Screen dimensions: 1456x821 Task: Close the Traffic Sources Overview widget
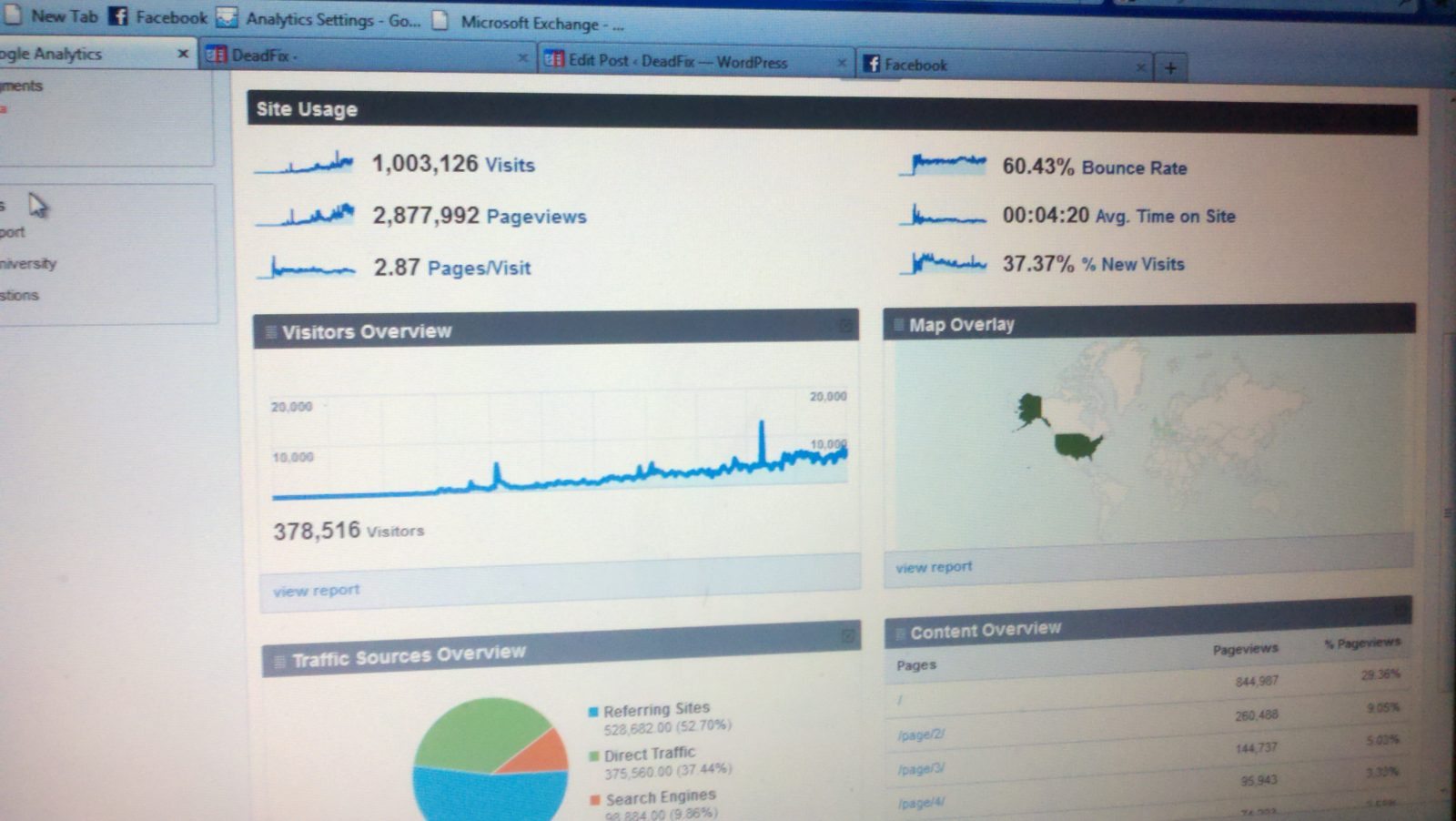tap(848, 635)
